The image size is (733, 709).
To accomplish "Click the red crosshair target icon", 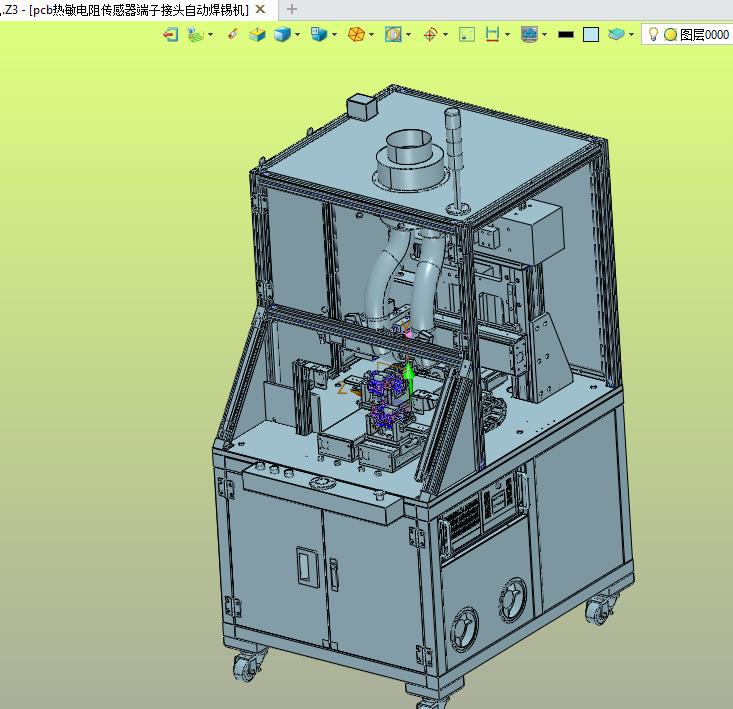I will 431,35.
